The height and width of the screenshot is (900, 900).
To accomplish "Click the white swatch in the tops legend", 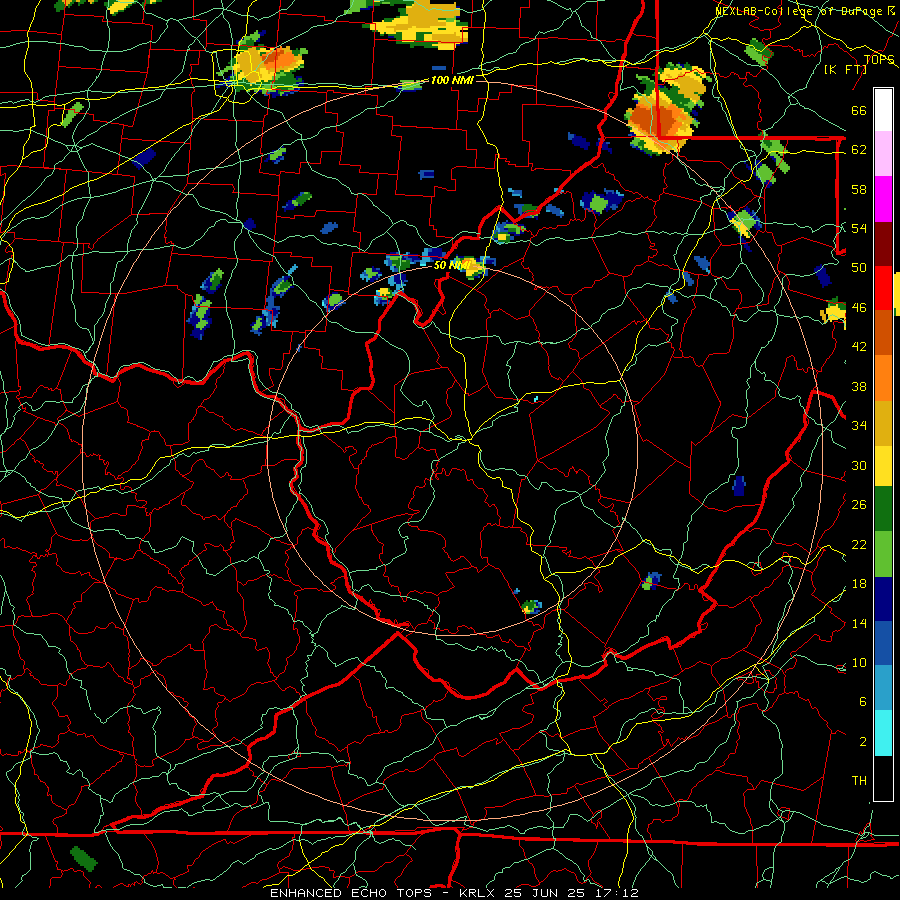I will pyautogui.click(x=883, y=110).
